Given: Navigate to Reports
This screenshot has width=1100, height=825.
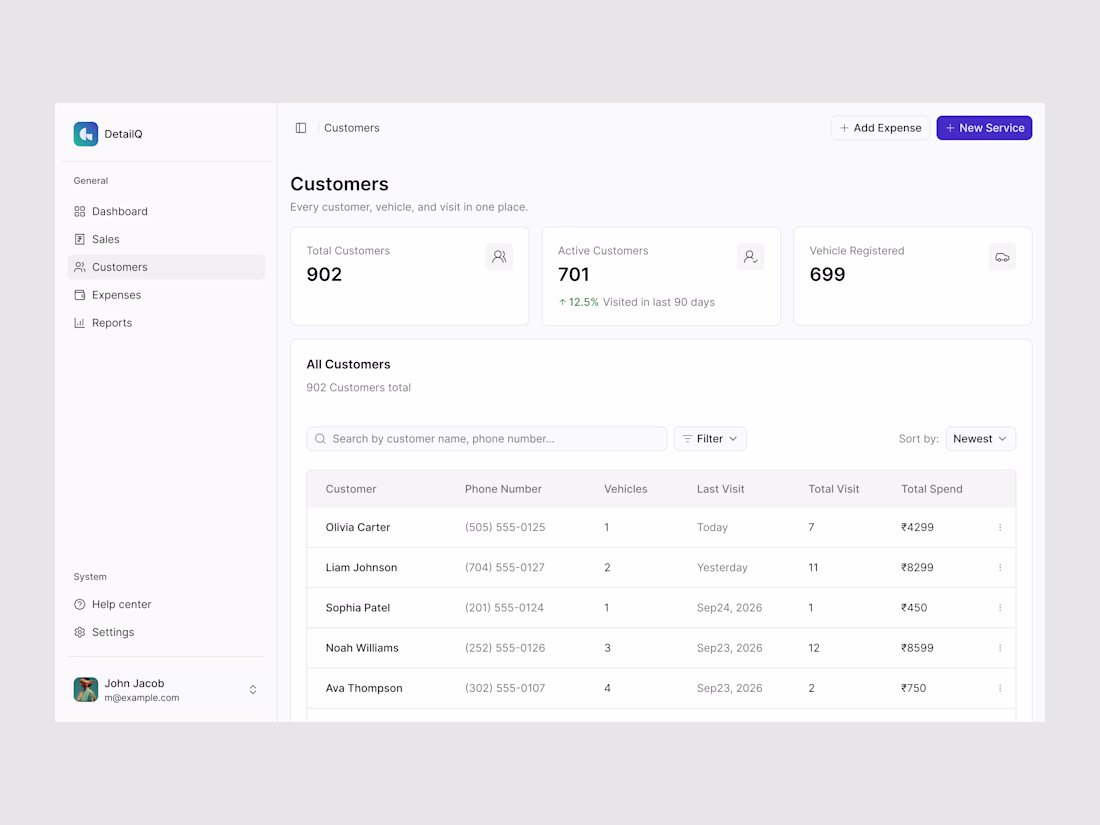Looking at the screenshot, I should pyautogui.click(x=166, y=323).
